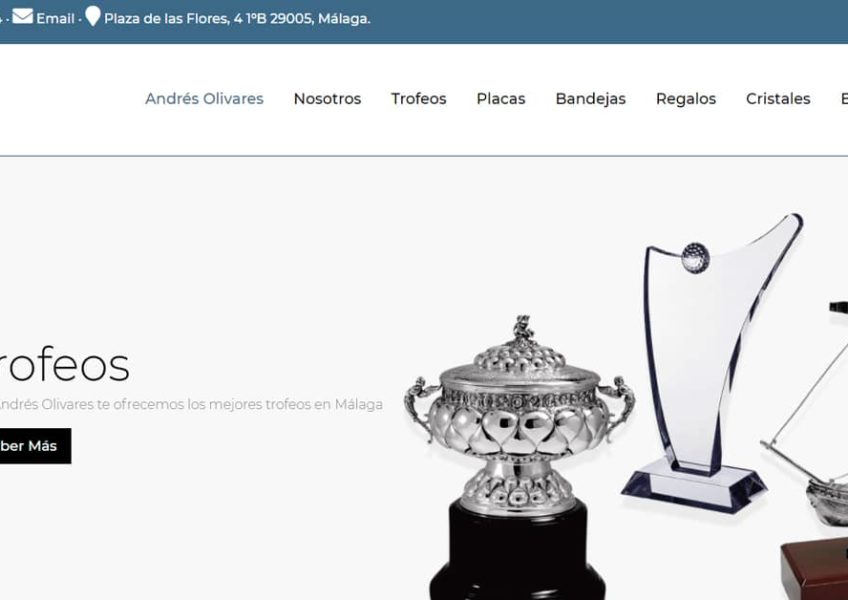Image resolution: width=848 pixels, height=600 pixels.
Task: Click the Trofeos slider heading
Action: click(64, 365)
